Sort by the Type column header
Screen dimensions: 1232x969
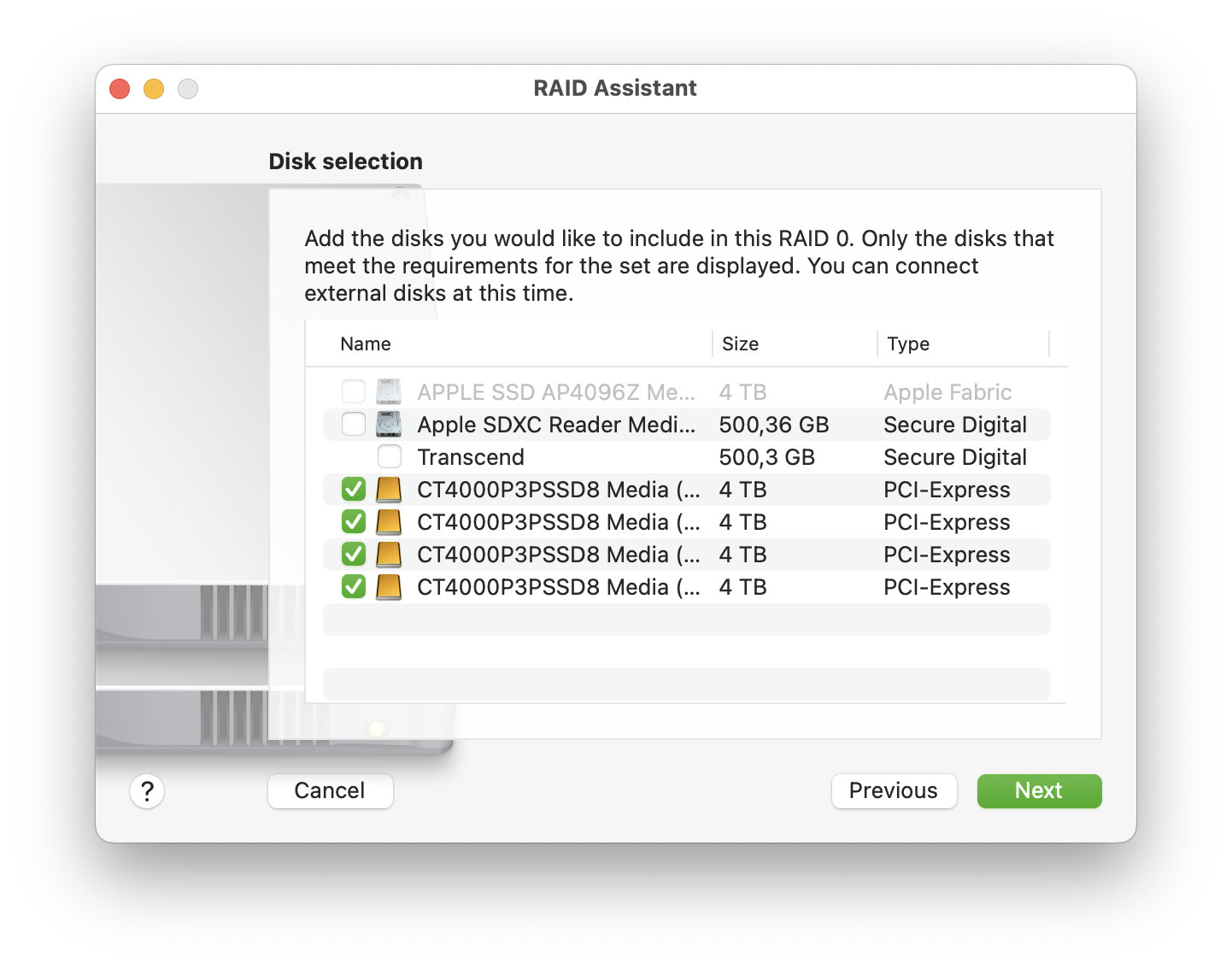coord(908,344)
